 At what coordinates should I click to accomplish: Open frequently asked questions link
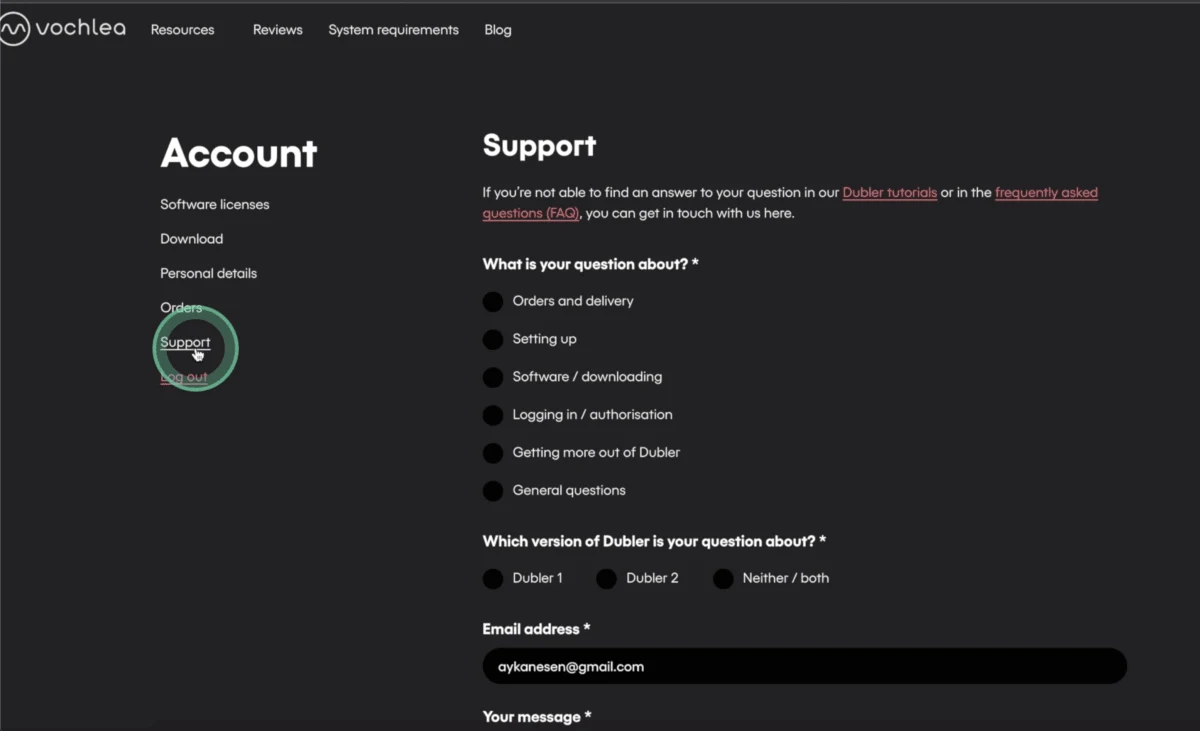click(790, 203)
